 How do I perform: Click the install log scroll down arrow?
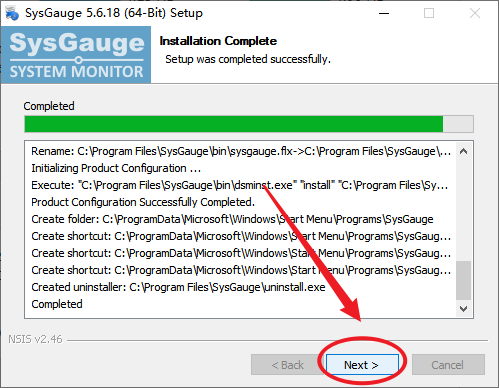coord(463,309)
